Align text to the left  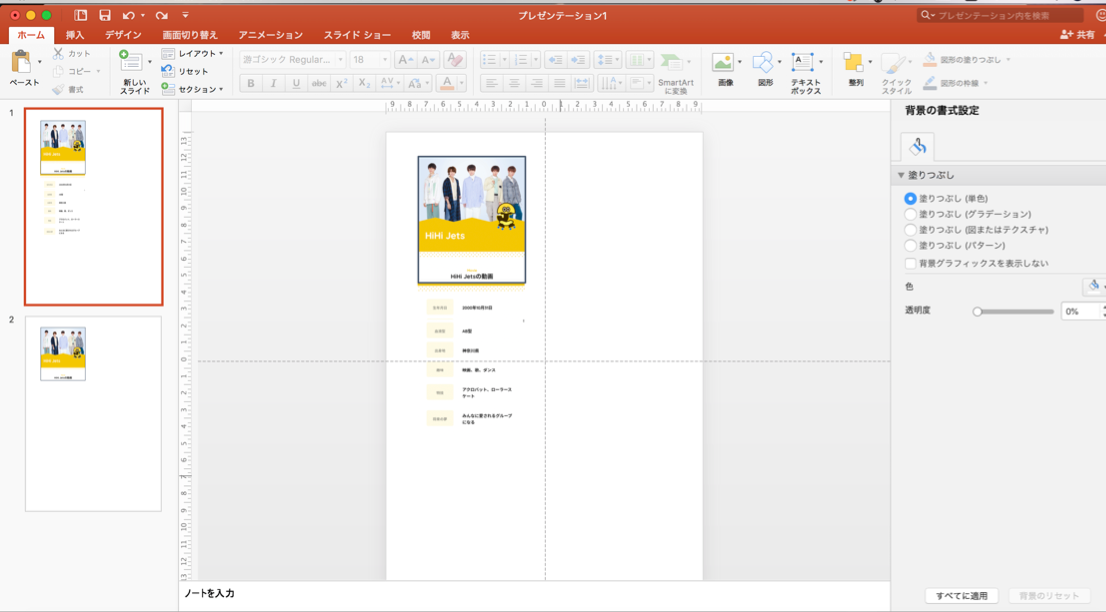tap(492, 83)
